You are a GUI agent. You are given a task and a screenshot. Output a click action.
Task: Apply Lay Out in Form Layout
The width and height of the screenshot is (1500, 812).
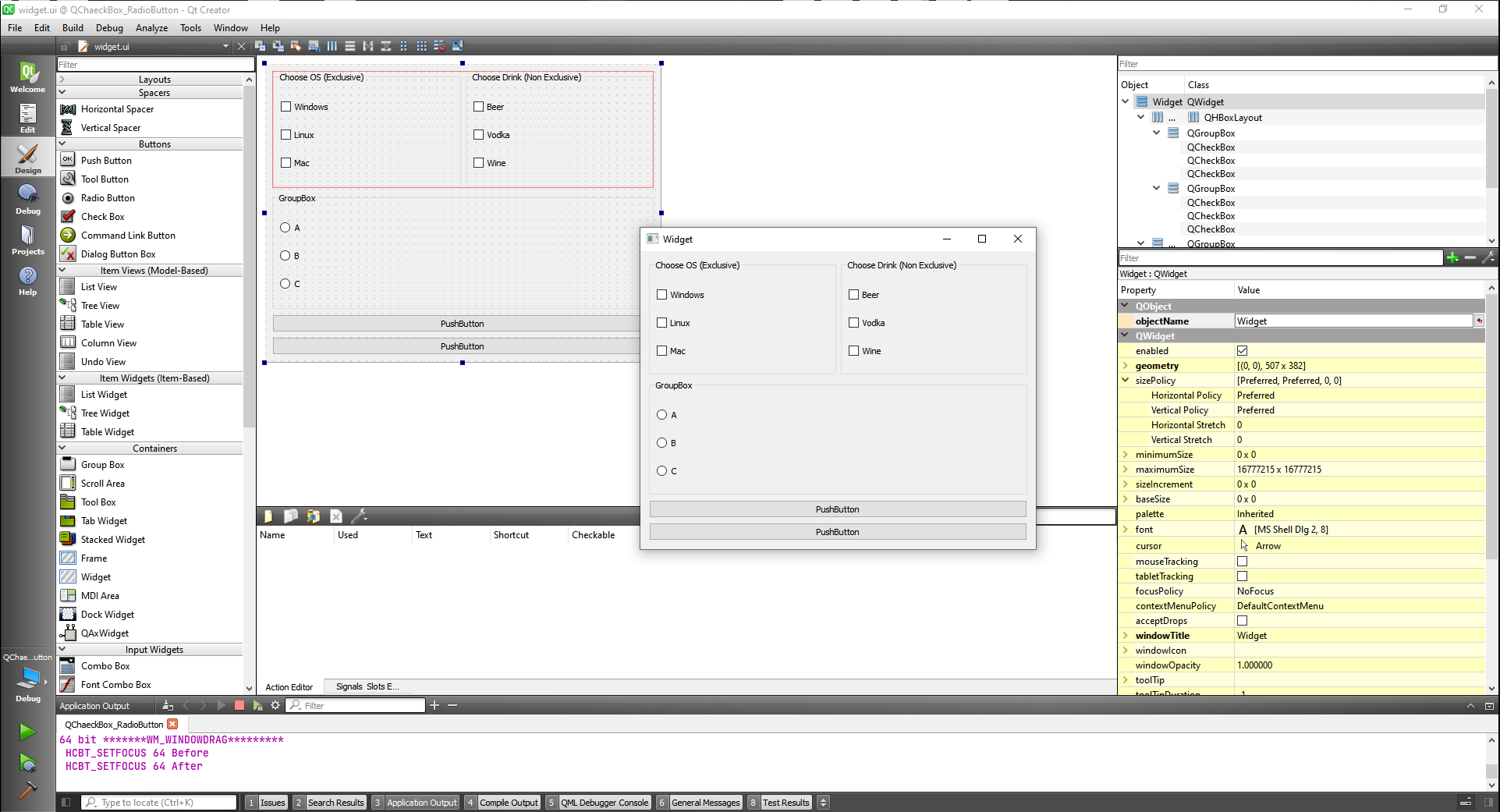[x=404, y=46]
